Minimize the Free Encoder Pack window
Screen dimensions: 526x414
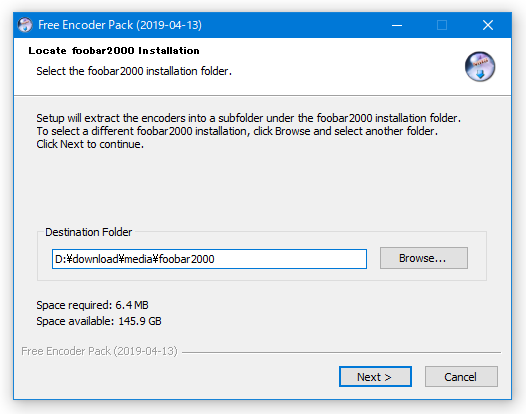[397, 25]
